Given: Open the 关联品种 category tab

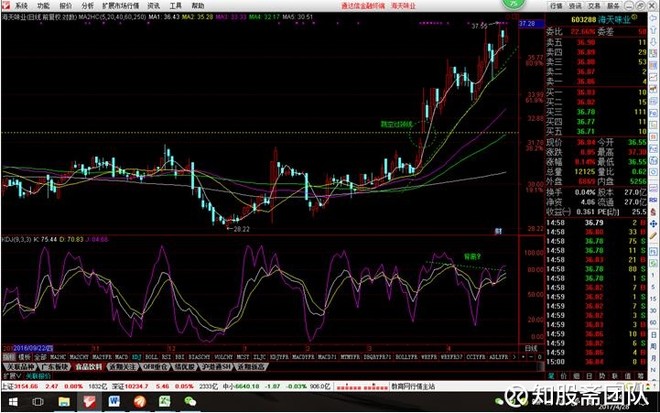Looking at the screenshot, I should pos(20,367).
